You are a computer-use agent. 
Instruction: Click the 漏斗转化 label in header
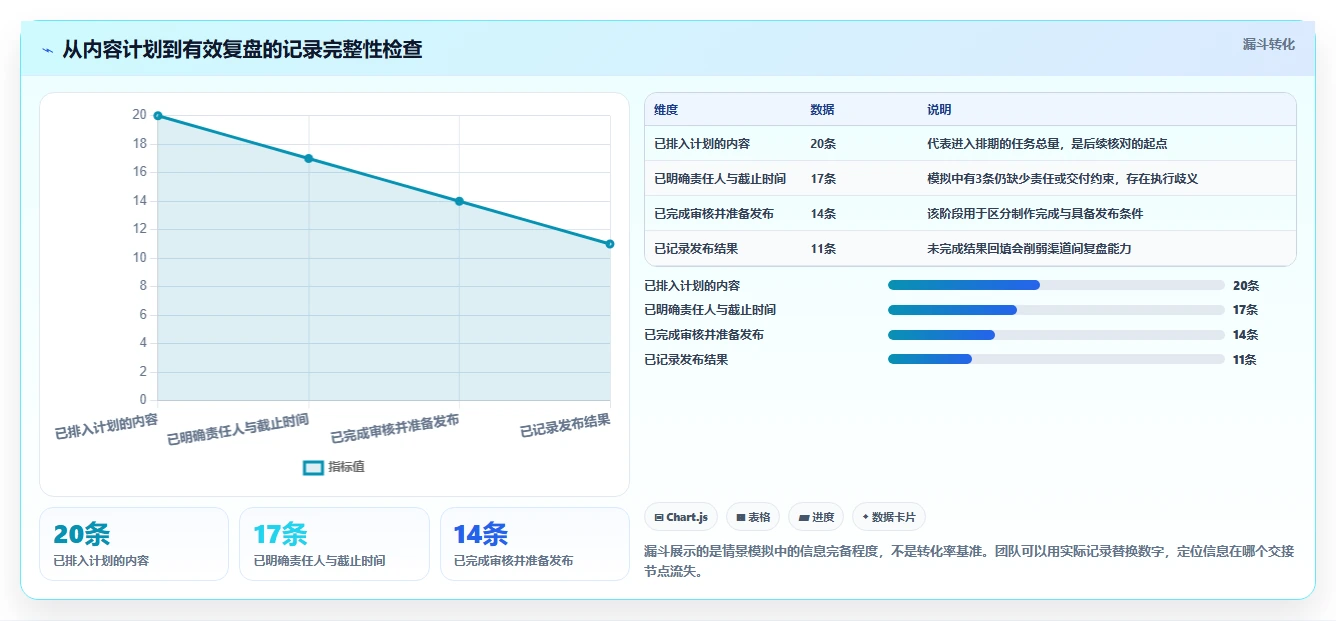[x=1268, y=45]
